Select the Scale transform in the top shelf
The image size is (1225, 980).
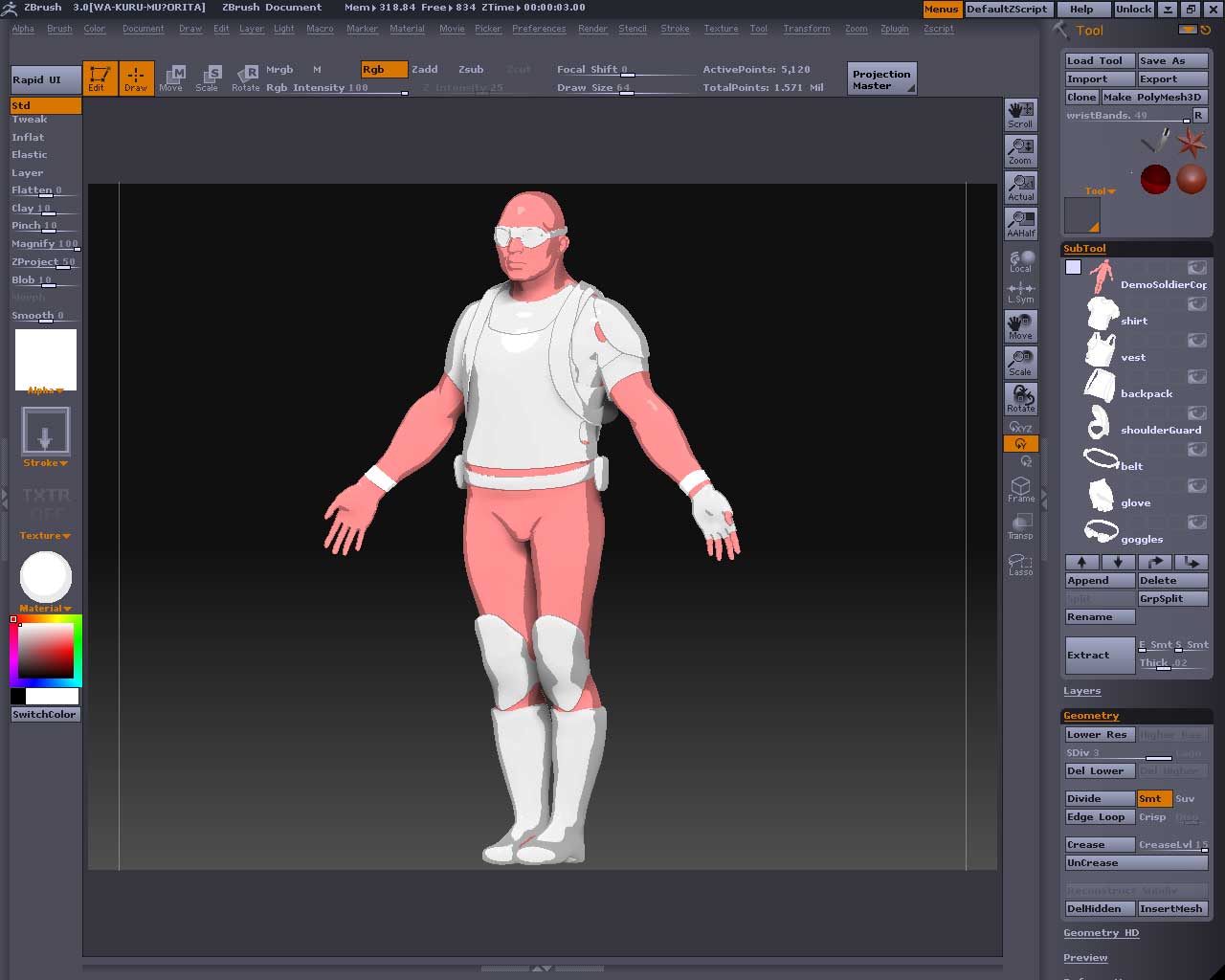(x=208, y=78)
